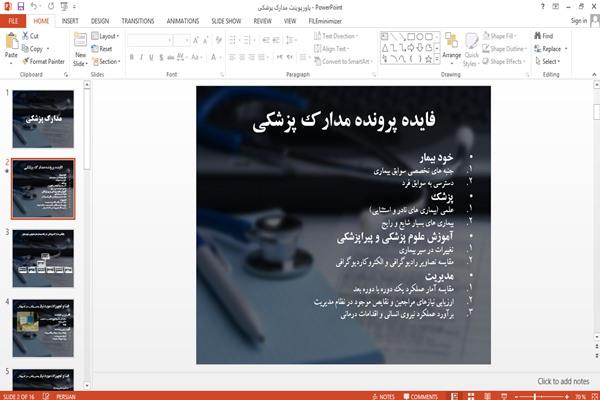Open the font size combo box
Image resolution: width=600 pixels, height=400 pixels.
pyautogui.click(x=181, y=40)
